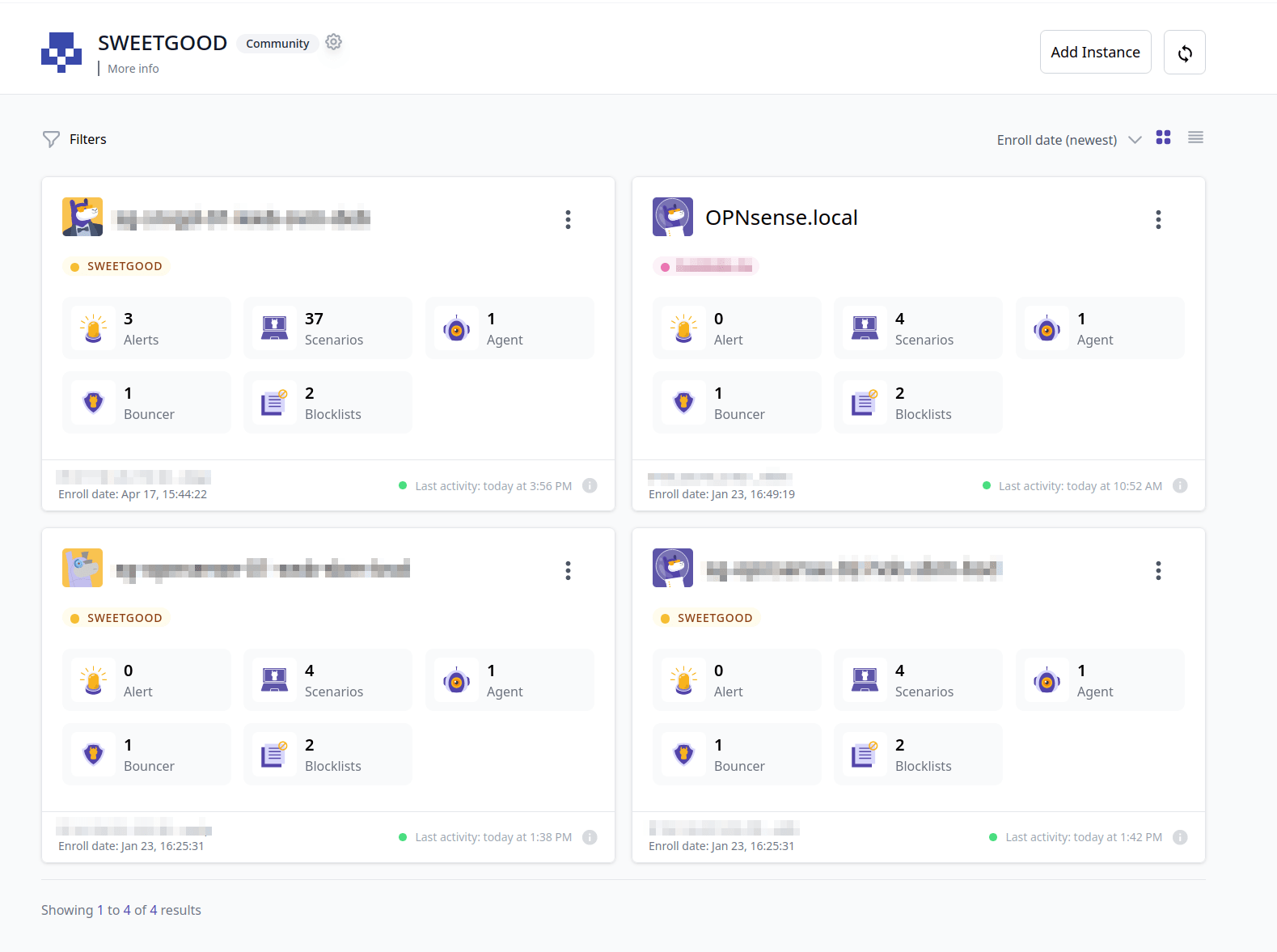The width and height of the screenshot is (1277, 952).
Task: Open organization settings gear icon
Action: tap(333, 42)
